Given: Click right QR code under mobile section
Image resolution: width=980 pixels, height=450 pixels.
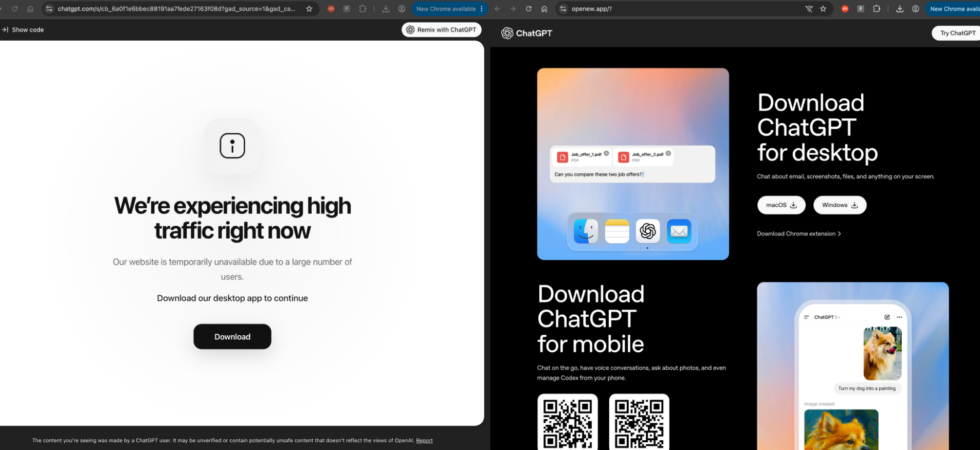Looking at the screenshot, I should (639, 421).
